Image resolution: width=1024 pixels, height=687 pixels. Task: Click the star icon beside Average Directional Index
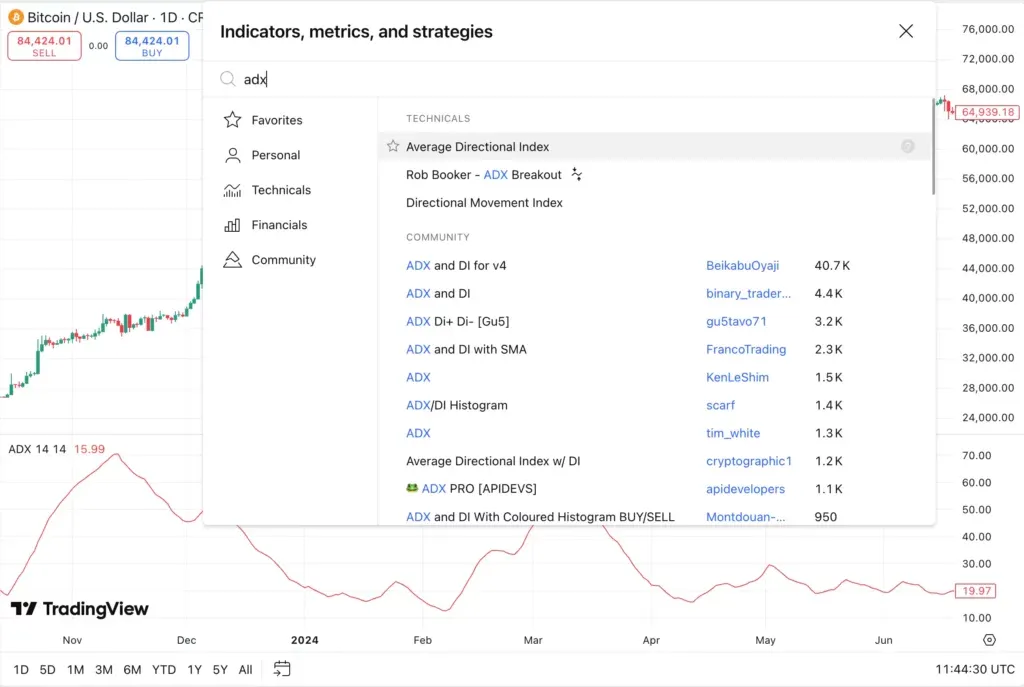pyautogui.click(x=393, y=147)
